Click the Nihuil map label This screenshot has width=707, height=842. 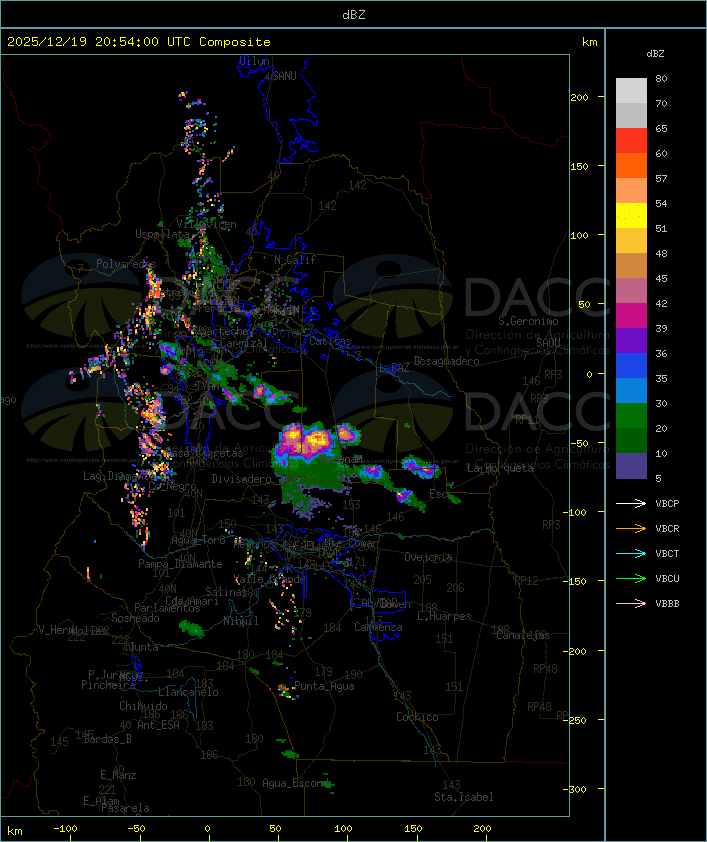pyautogui.click(x=240, y=621)
